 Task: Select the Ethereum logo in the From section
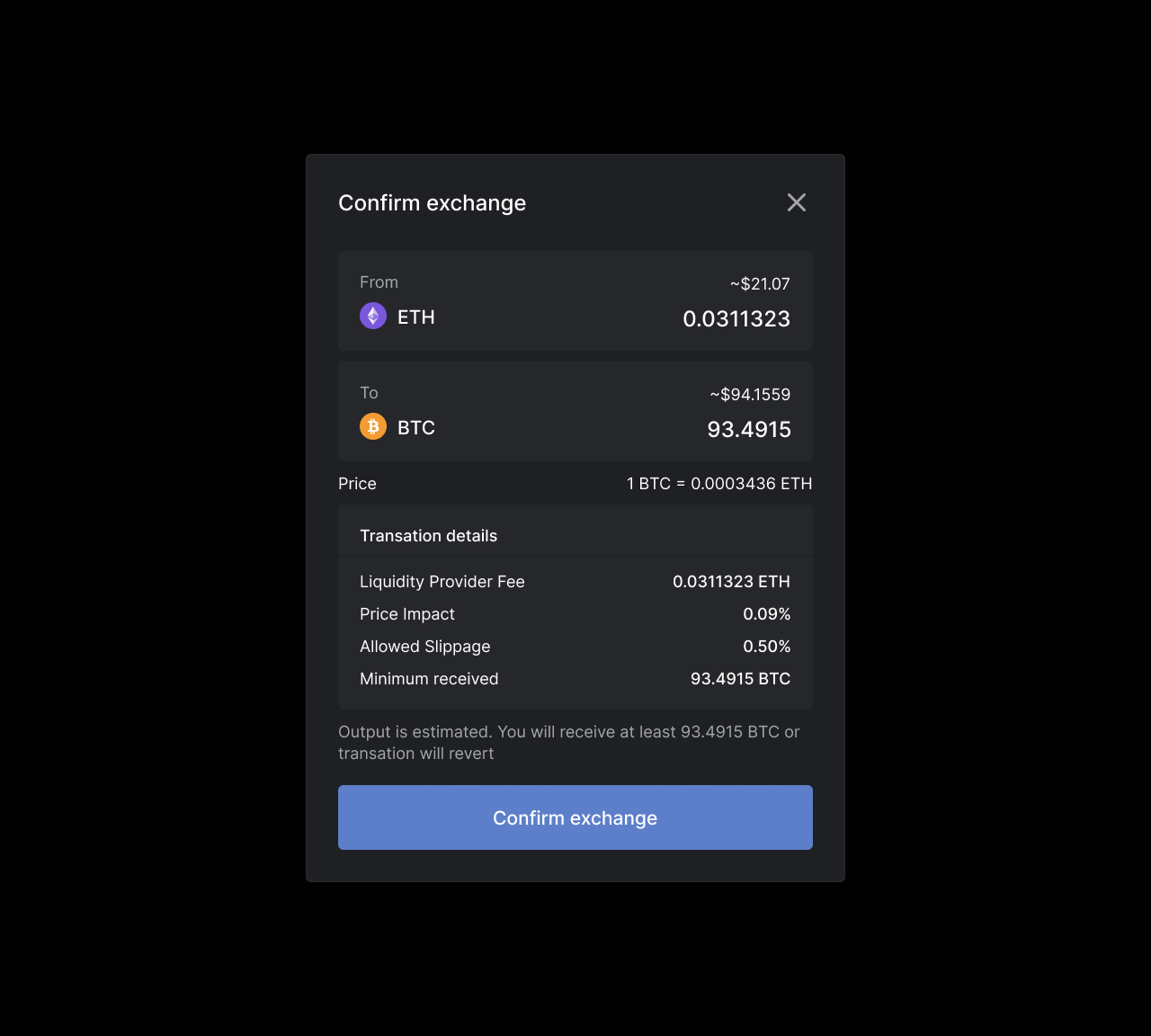click(x=372, y=316)
